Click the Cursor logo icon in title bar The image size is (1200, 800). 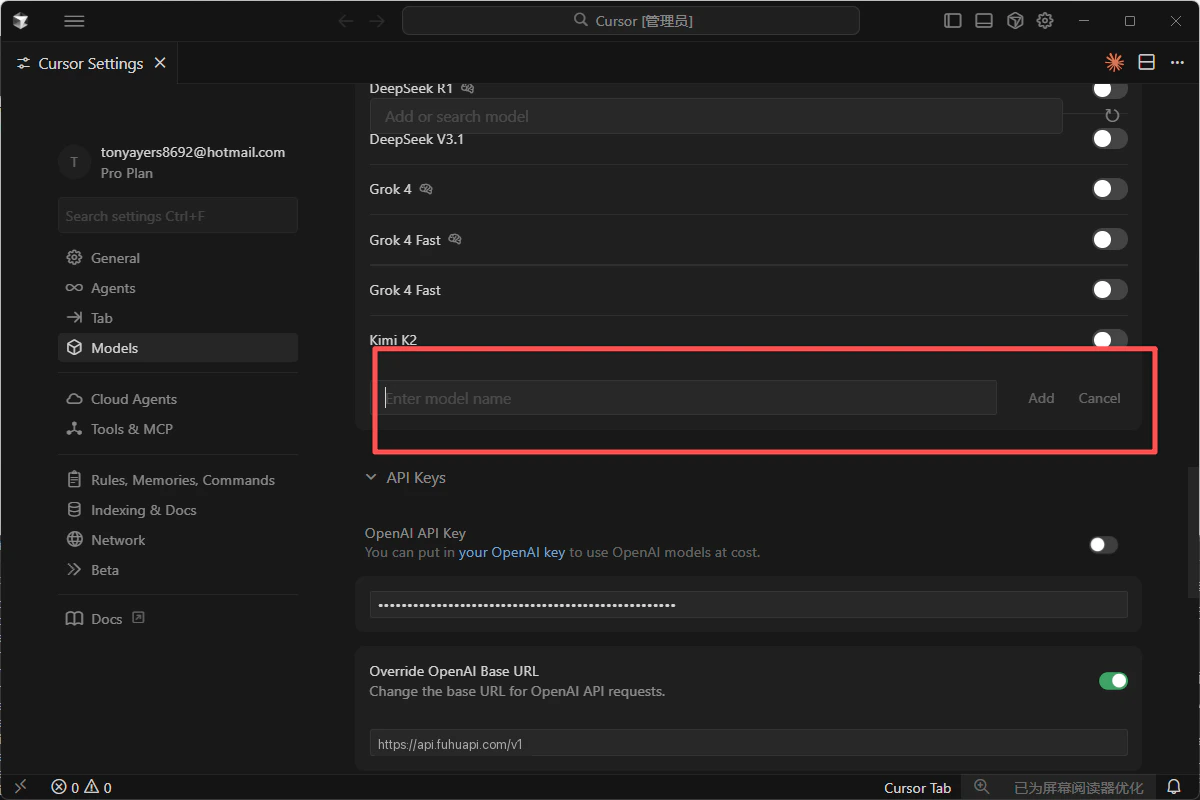click(21, 21)
